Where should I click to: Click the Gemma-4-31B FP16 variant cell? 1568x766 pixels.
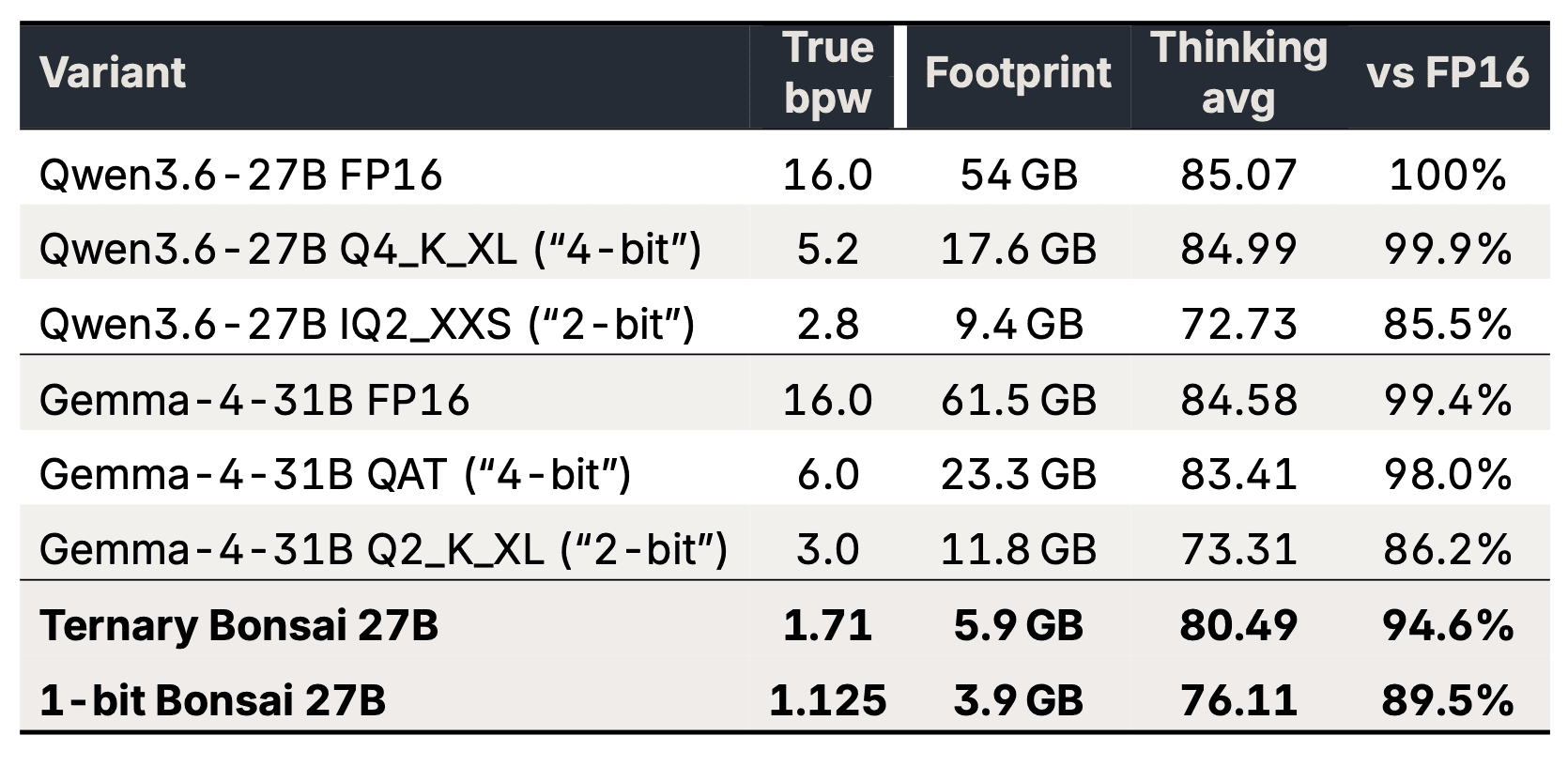[x=254, y=400]
